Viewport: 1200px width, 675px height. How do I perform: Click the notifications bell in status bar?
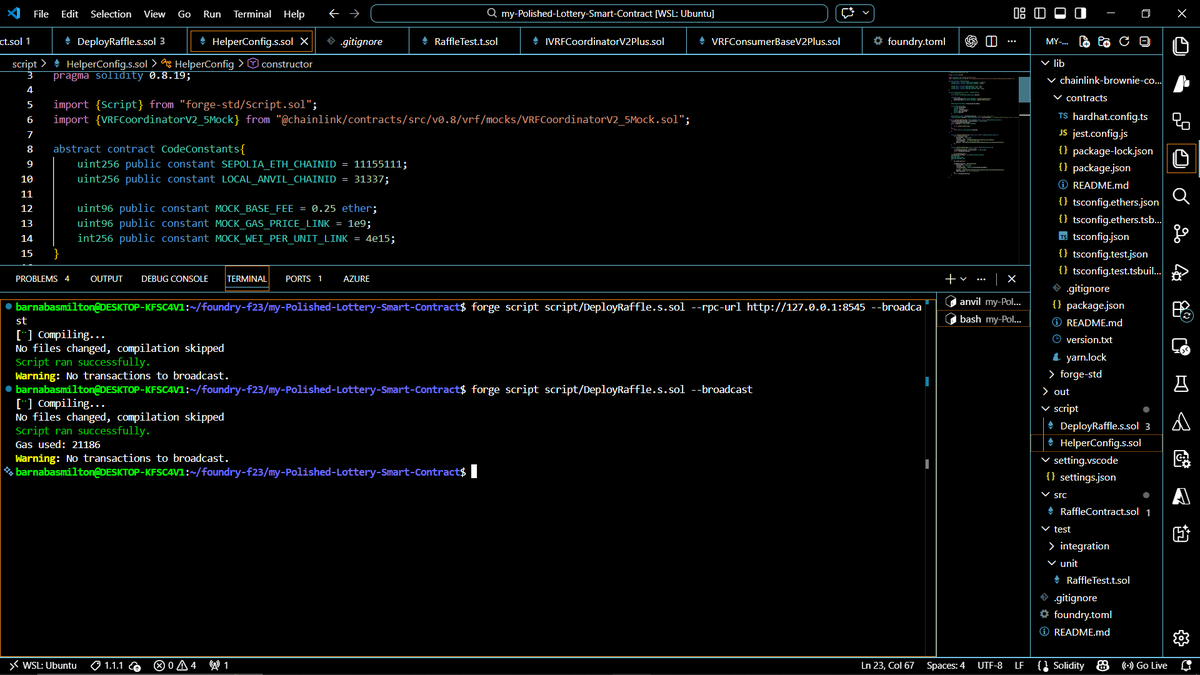1185,666
